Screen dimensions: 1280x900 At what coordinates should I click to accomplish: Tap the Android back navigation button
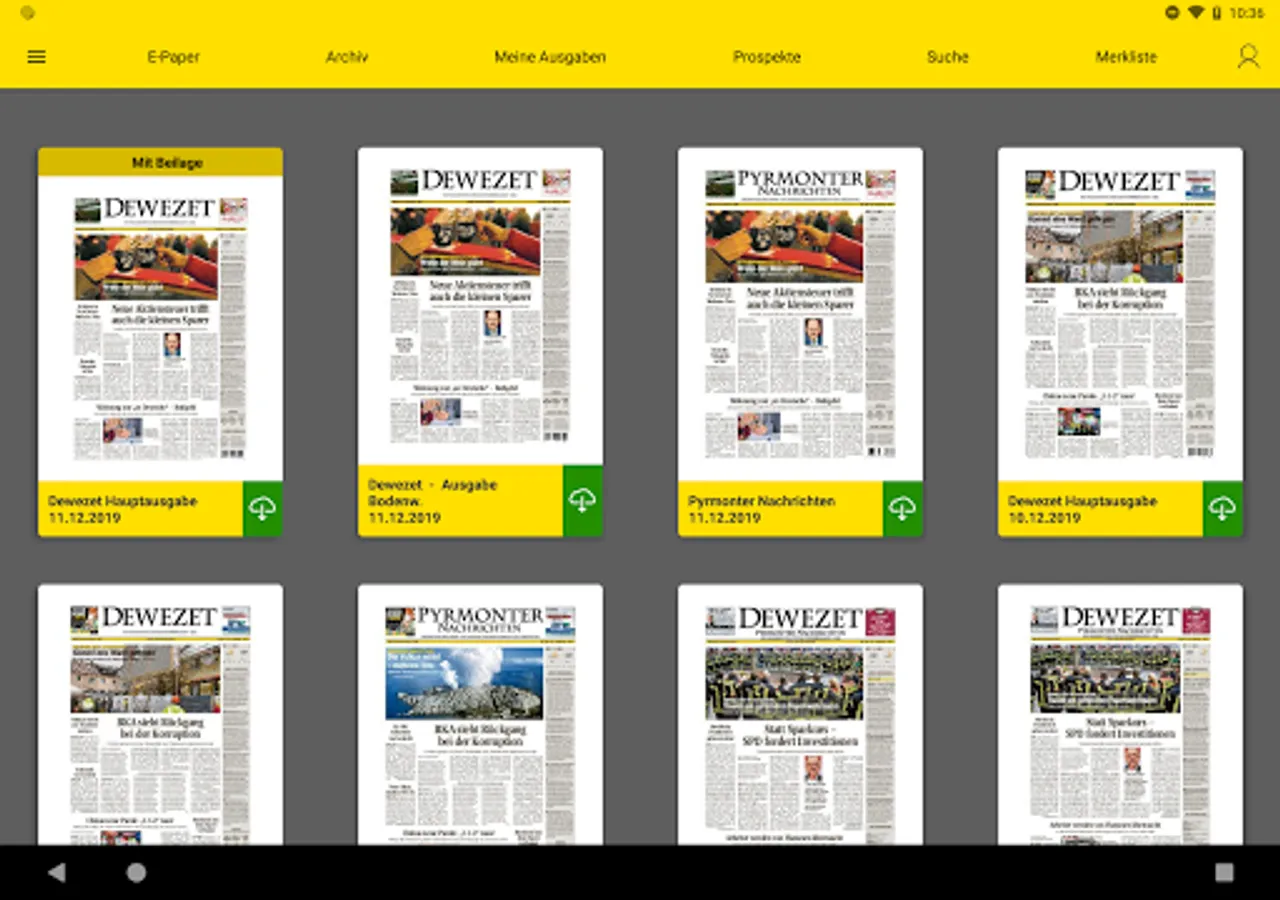click(57, 873)
